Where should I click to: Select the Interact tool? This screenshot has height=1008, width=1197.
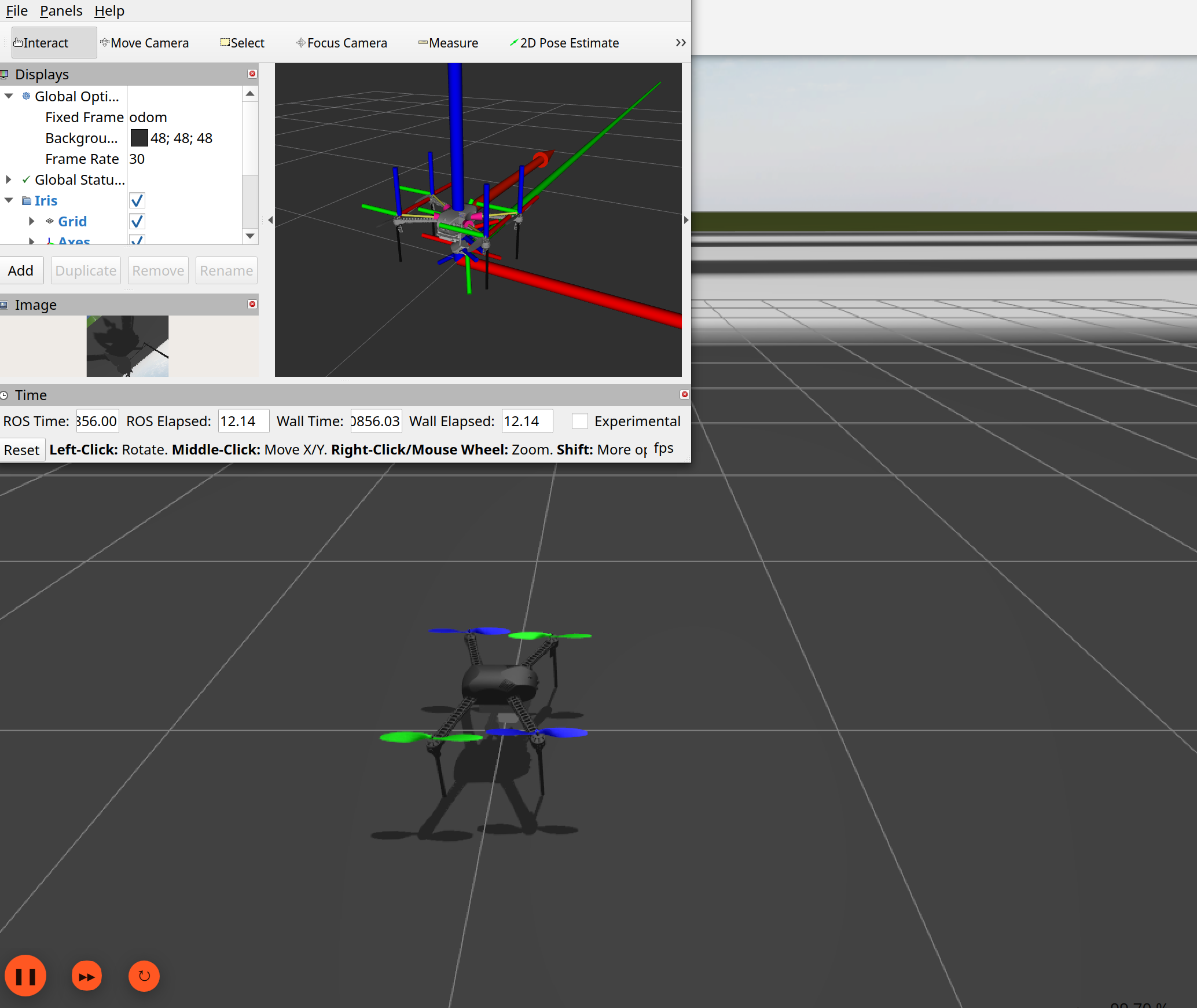(54, 43)
